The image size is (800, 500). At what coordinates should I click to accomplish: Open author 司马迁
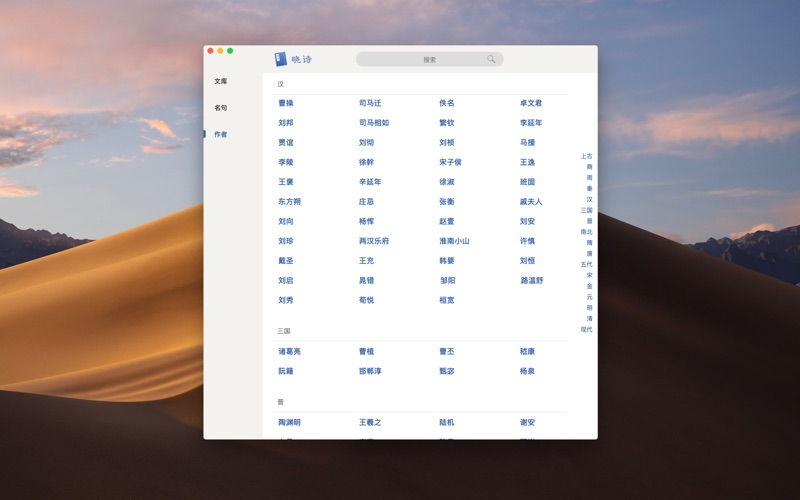370,103
